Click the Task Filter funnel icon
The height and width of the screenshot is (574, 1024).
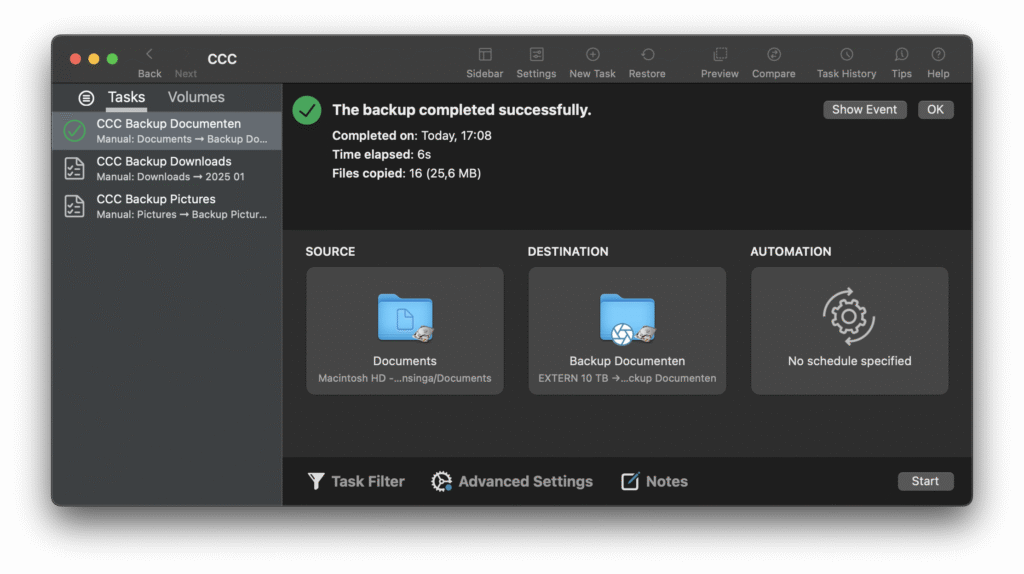click(x=316, y=481)
